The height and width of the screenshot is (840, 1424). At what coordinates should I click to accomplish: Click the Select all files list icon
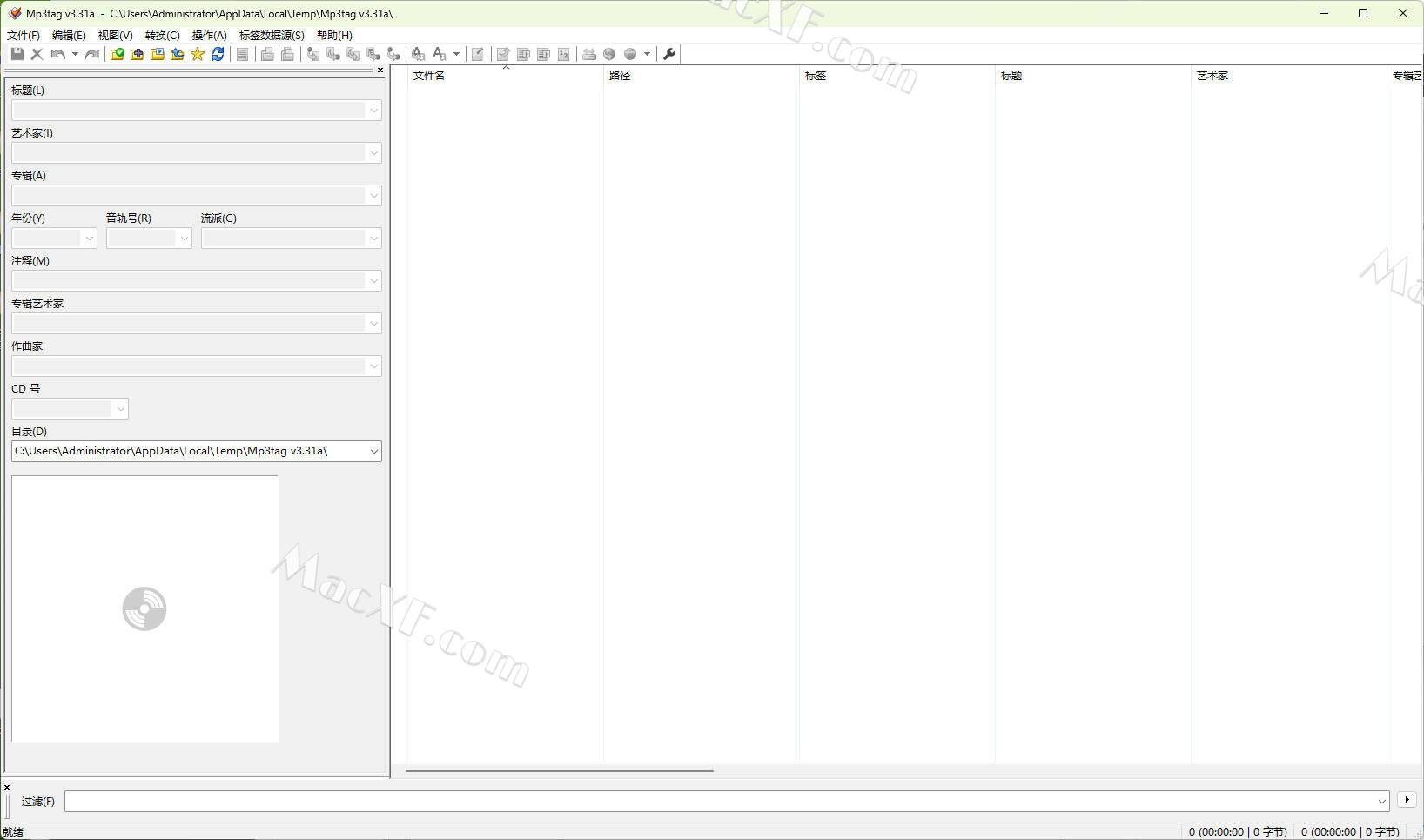[243, 54]
